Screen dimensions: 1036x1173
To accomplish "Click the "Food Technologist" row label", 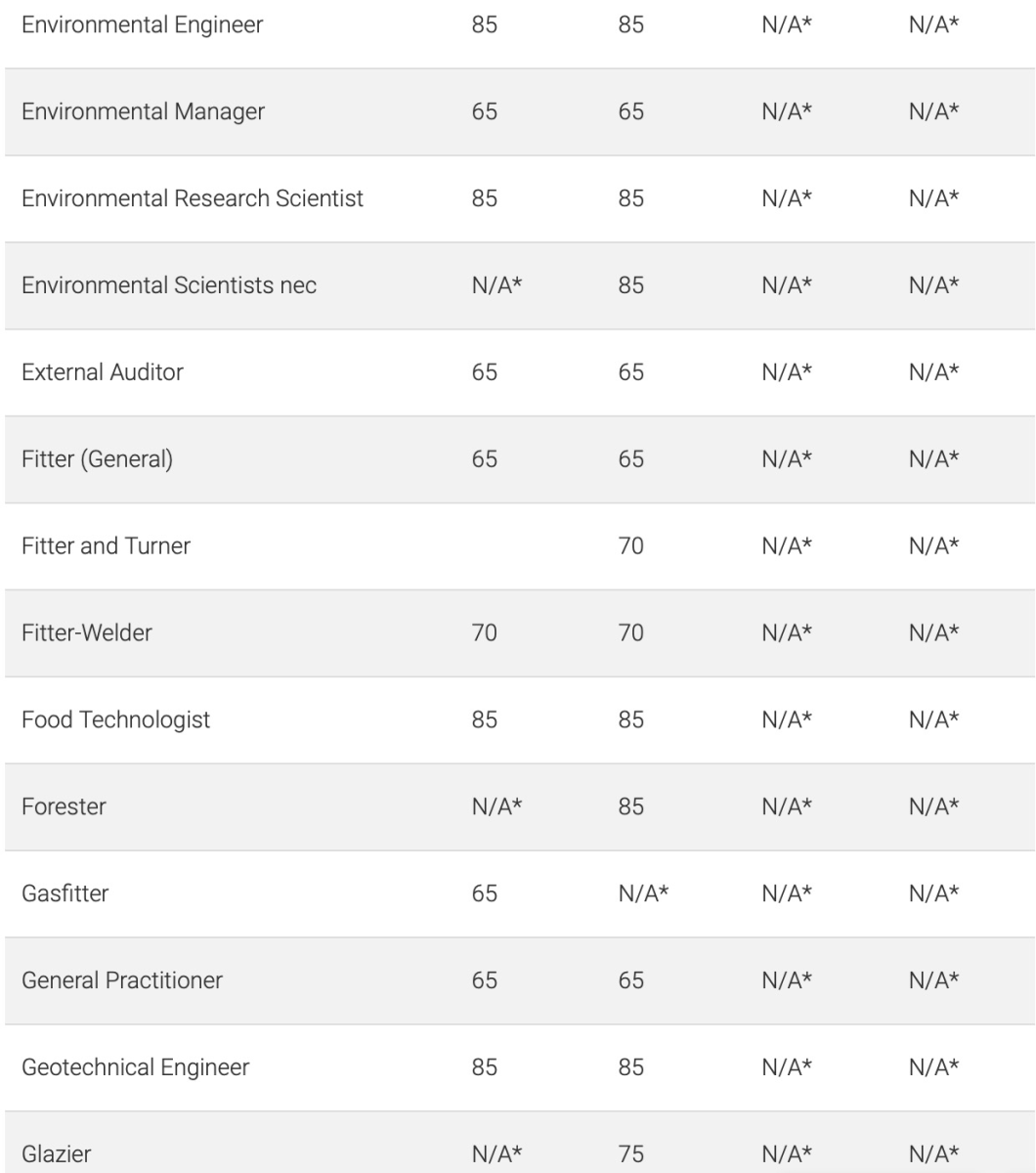I will tap(115, 719).
